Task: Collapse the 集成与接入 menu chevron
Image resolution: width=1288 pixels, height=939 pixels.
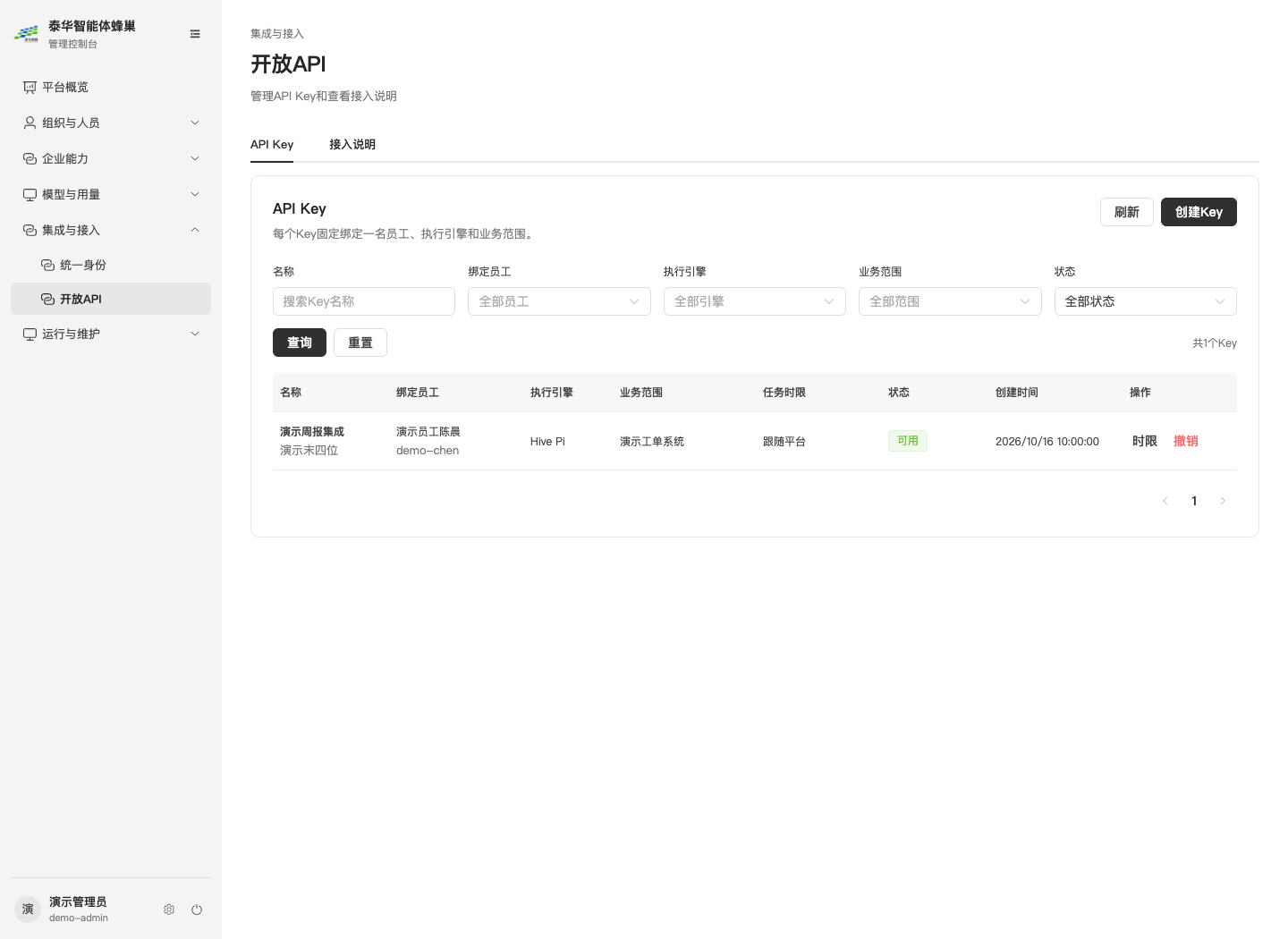Action: 195,230
